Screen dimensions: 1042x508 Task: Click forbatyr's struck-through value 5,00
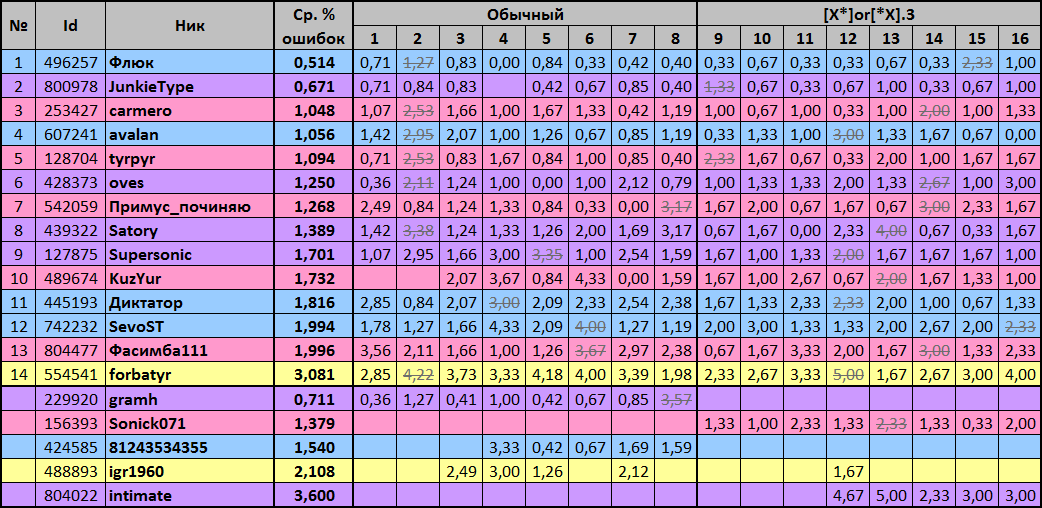tap(847, 375)
